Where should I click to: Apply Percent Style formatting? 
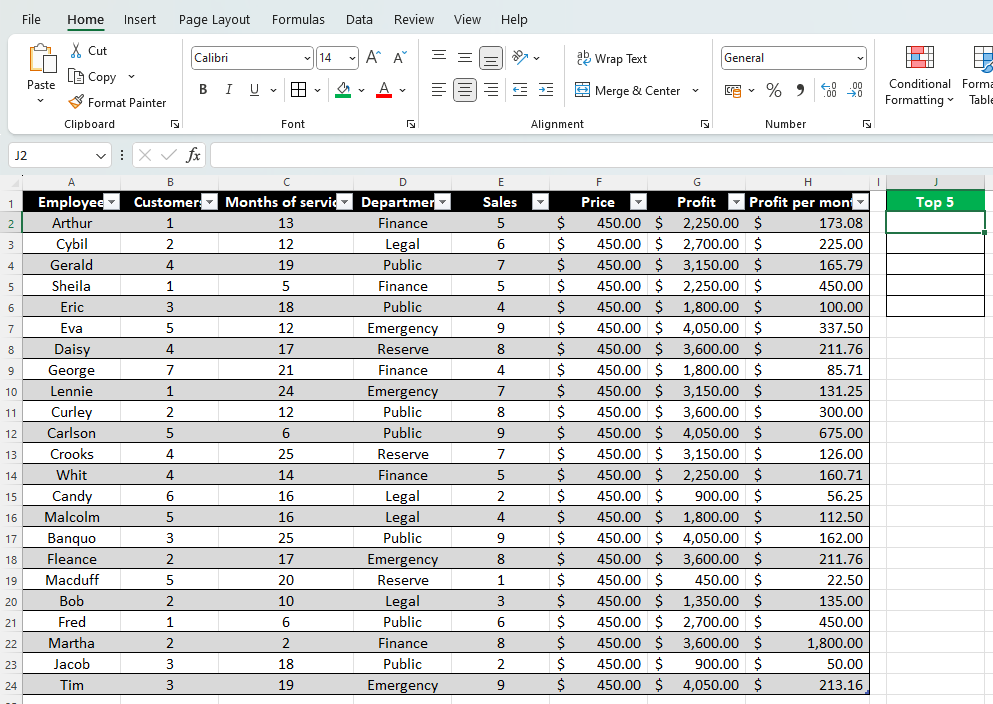click(773, 89)
